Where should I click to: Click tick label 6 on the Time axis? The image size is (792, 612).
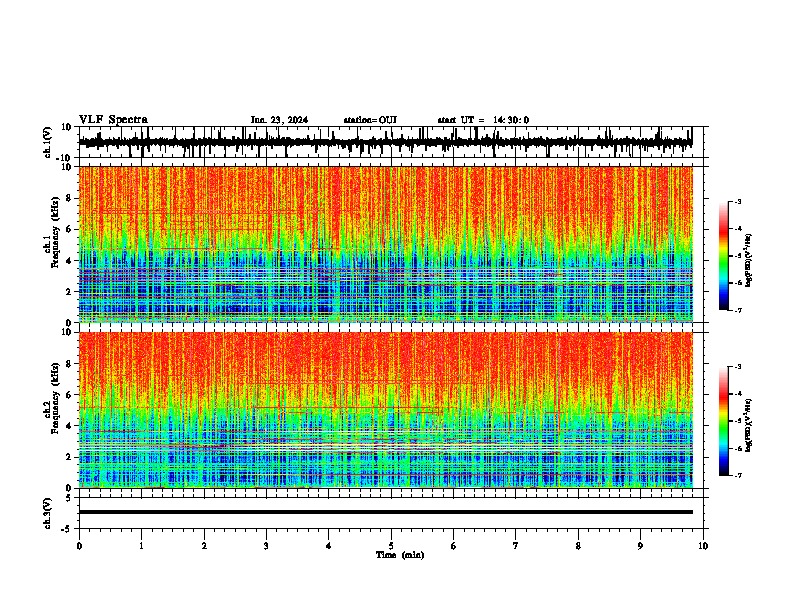pos(454,546)
